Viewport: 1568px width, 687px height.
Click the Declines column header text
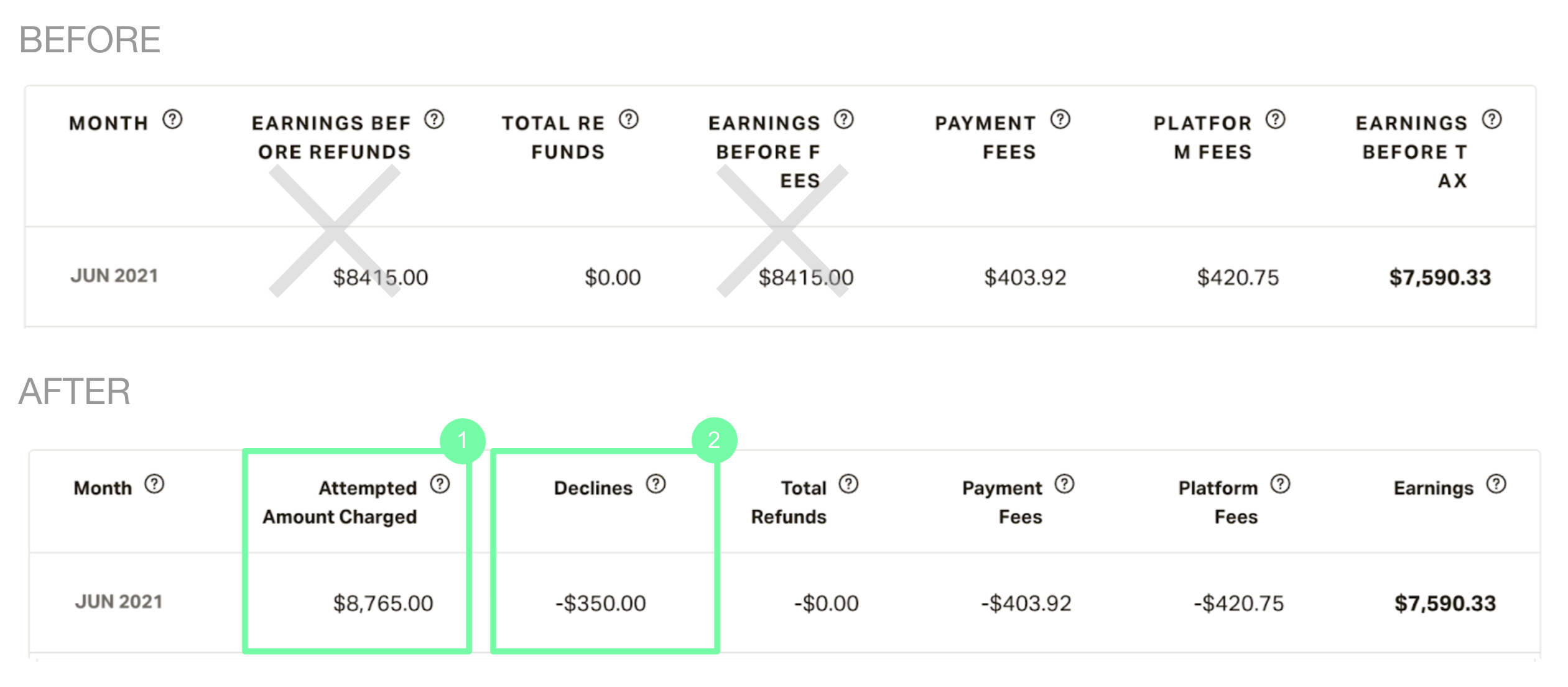click(x=593, y=488)
